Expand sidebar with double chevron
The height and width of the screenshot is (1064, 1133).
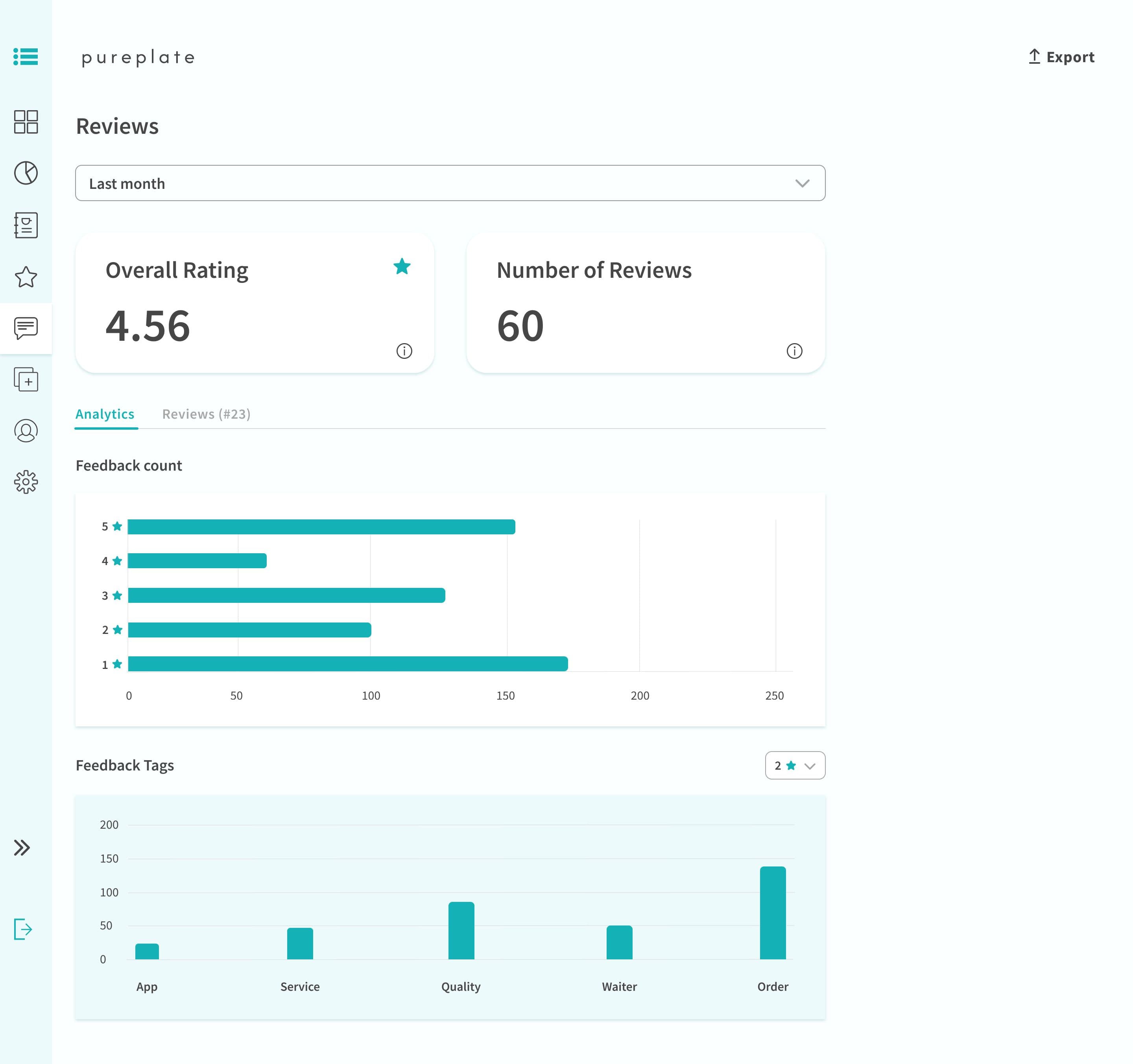pos(22,848)
